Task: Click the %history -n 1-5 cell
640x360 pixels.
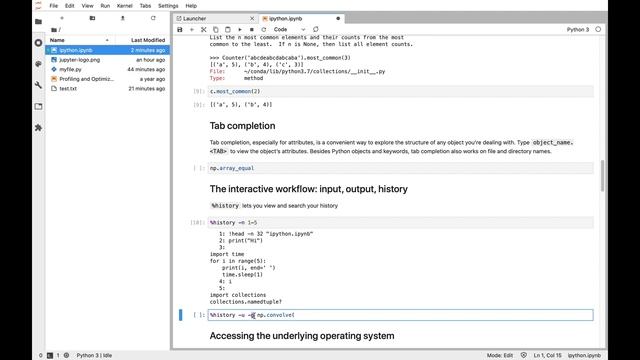Action: 400,222
